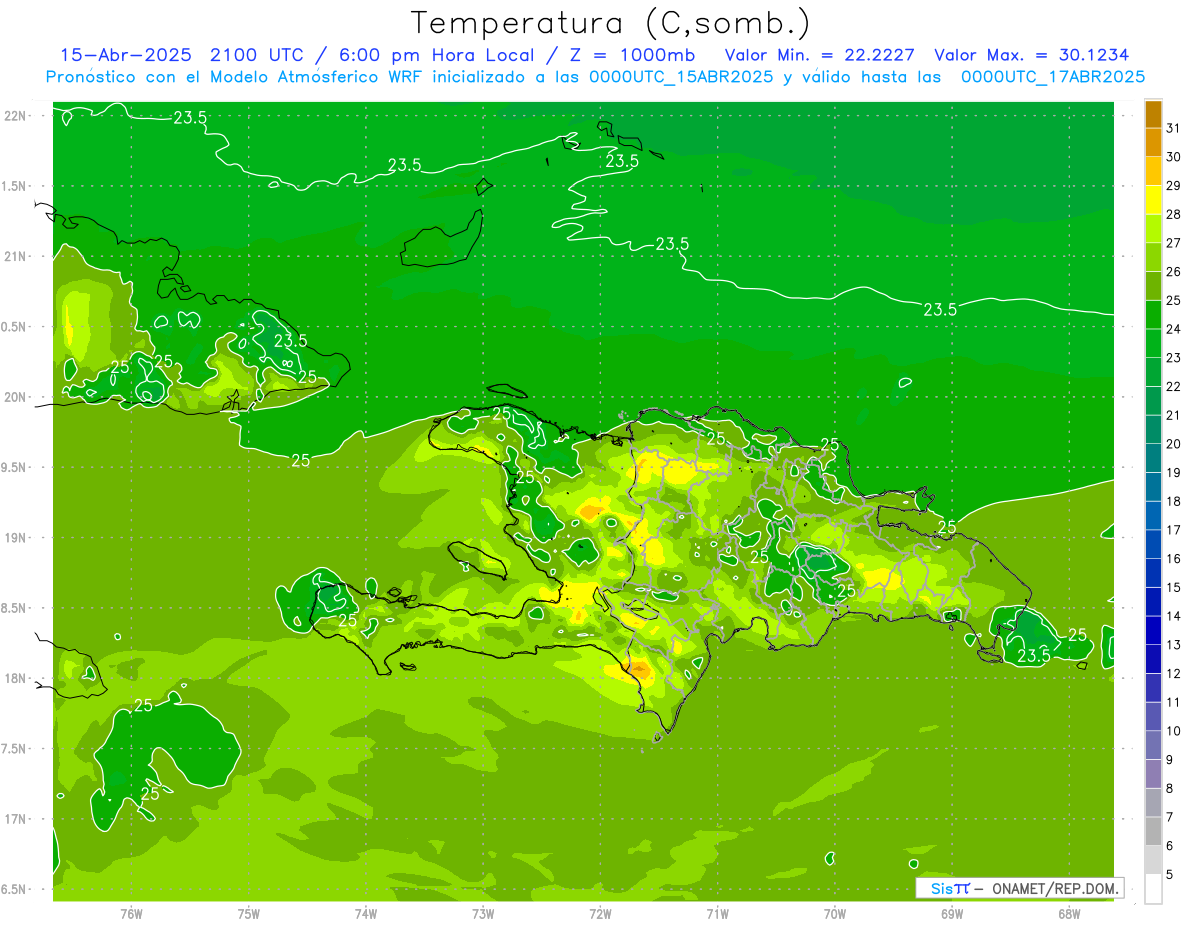The width and height of the screenshot is (1200, 927).
Task: Click the "Valor Max. = 30.1234" text
Action: coord(1031,55)
